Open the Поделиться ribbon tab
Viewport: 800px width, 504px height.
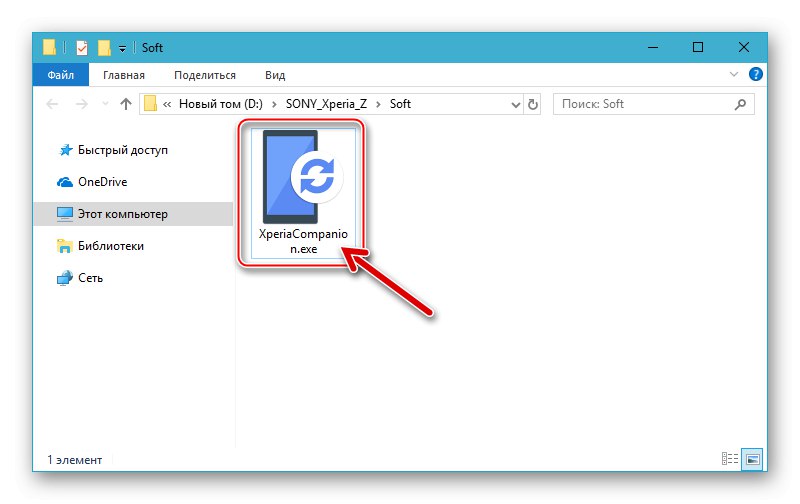pos(205,75)
